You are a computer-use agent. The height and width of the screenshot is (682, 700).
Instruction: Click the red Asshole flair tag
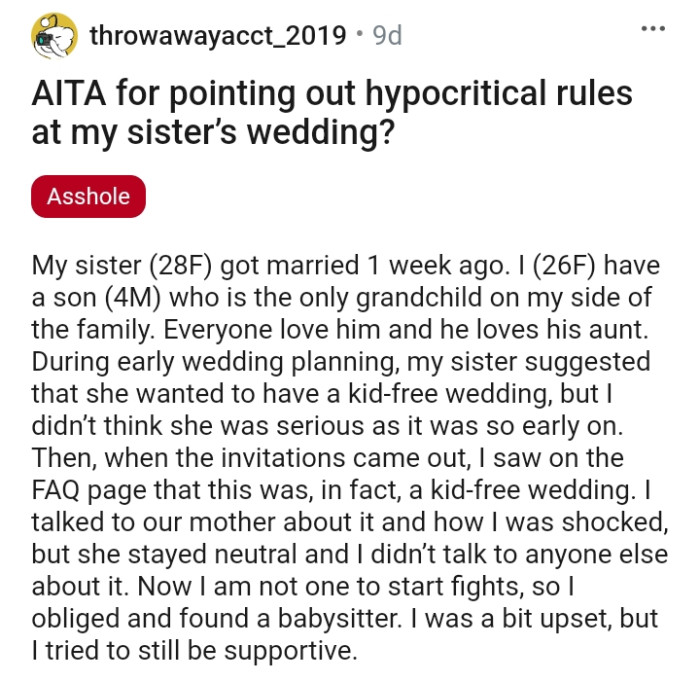click(88, 196)
